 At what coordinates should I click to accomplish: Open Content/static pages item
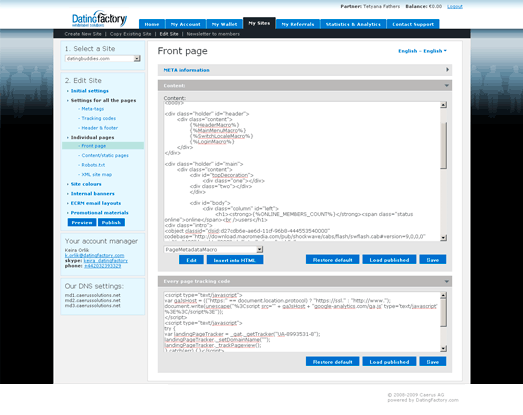click(x=105, y=155)
